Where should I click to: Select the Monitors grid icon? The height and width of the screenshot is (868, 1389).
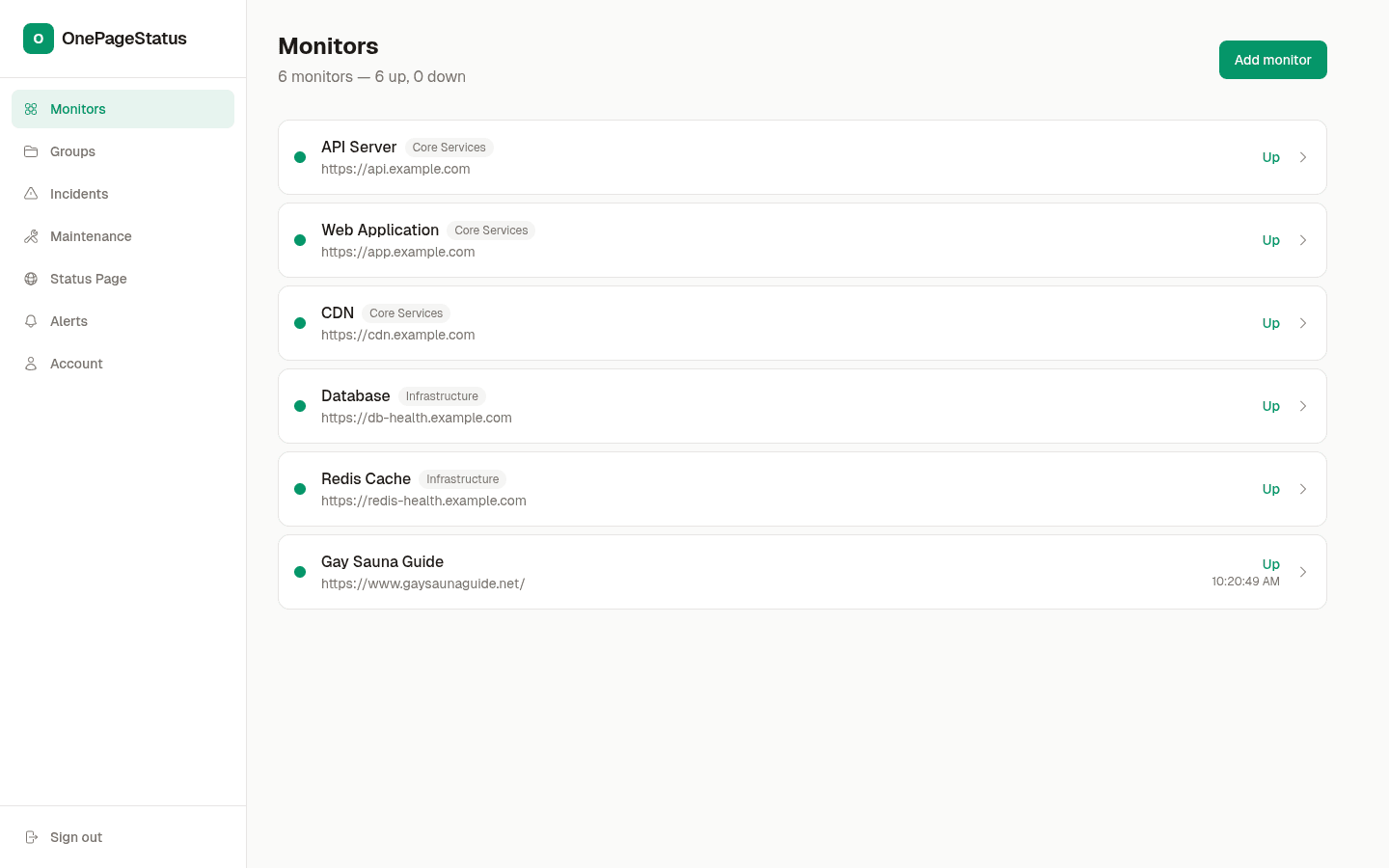pyautogui.click(x=30, y=109)
